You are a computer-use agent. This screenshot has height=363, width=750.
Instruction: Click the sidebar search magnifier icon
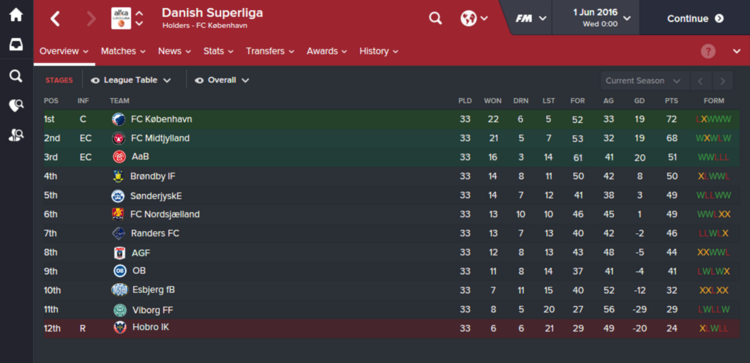click(16, 76)
